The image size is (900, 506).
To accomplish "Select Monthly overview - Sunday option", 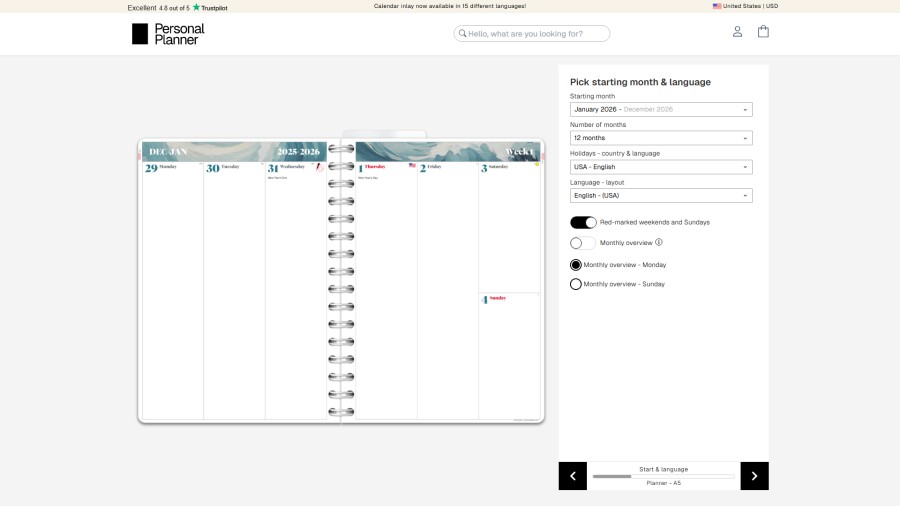I will pyautogui.click(x=576, y=284).
